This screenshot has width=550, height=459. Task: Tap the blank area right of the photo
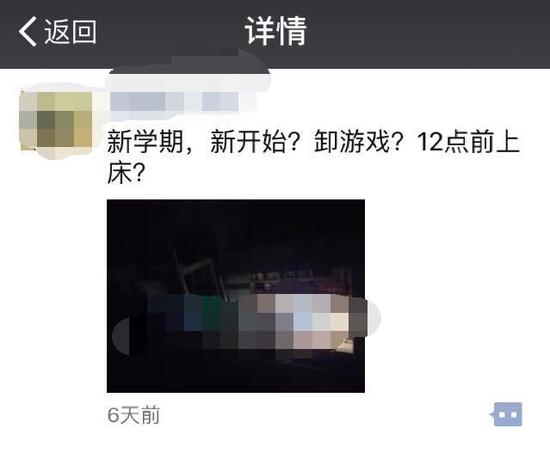(456, 296)
